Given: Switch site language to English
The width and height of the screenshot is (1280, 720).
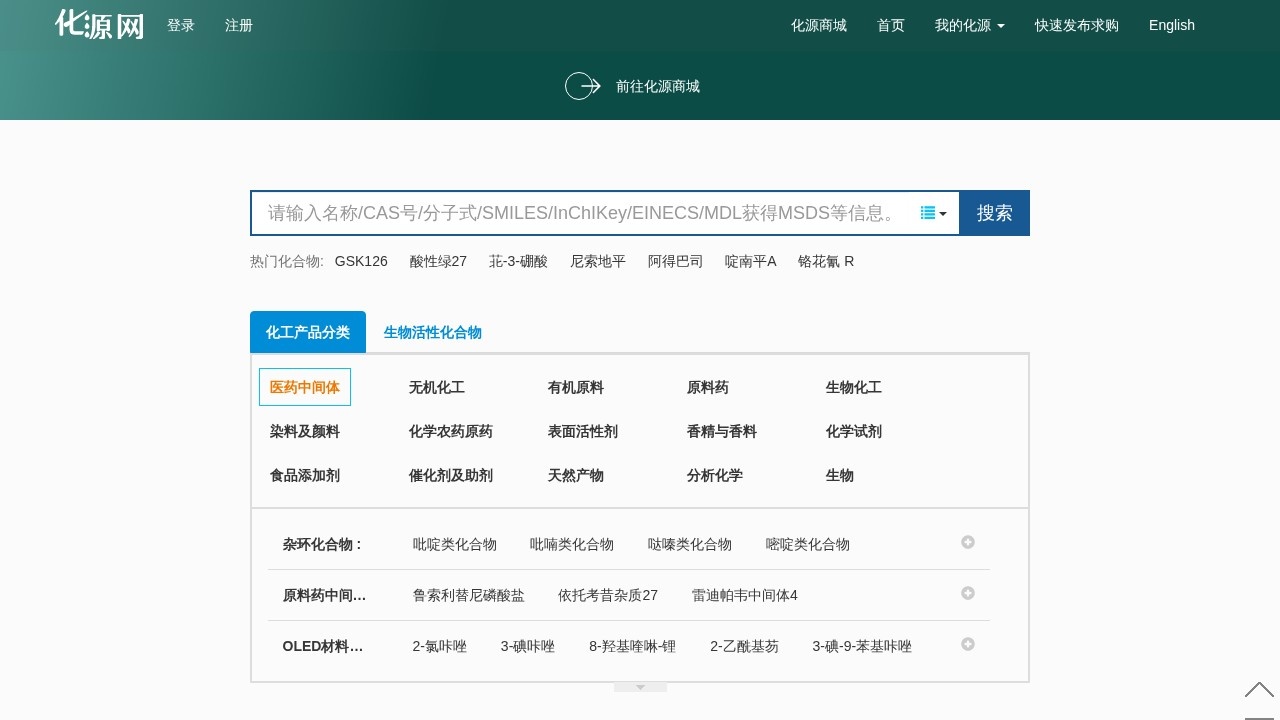Looking at the screenshot, I should point(1171,25).
